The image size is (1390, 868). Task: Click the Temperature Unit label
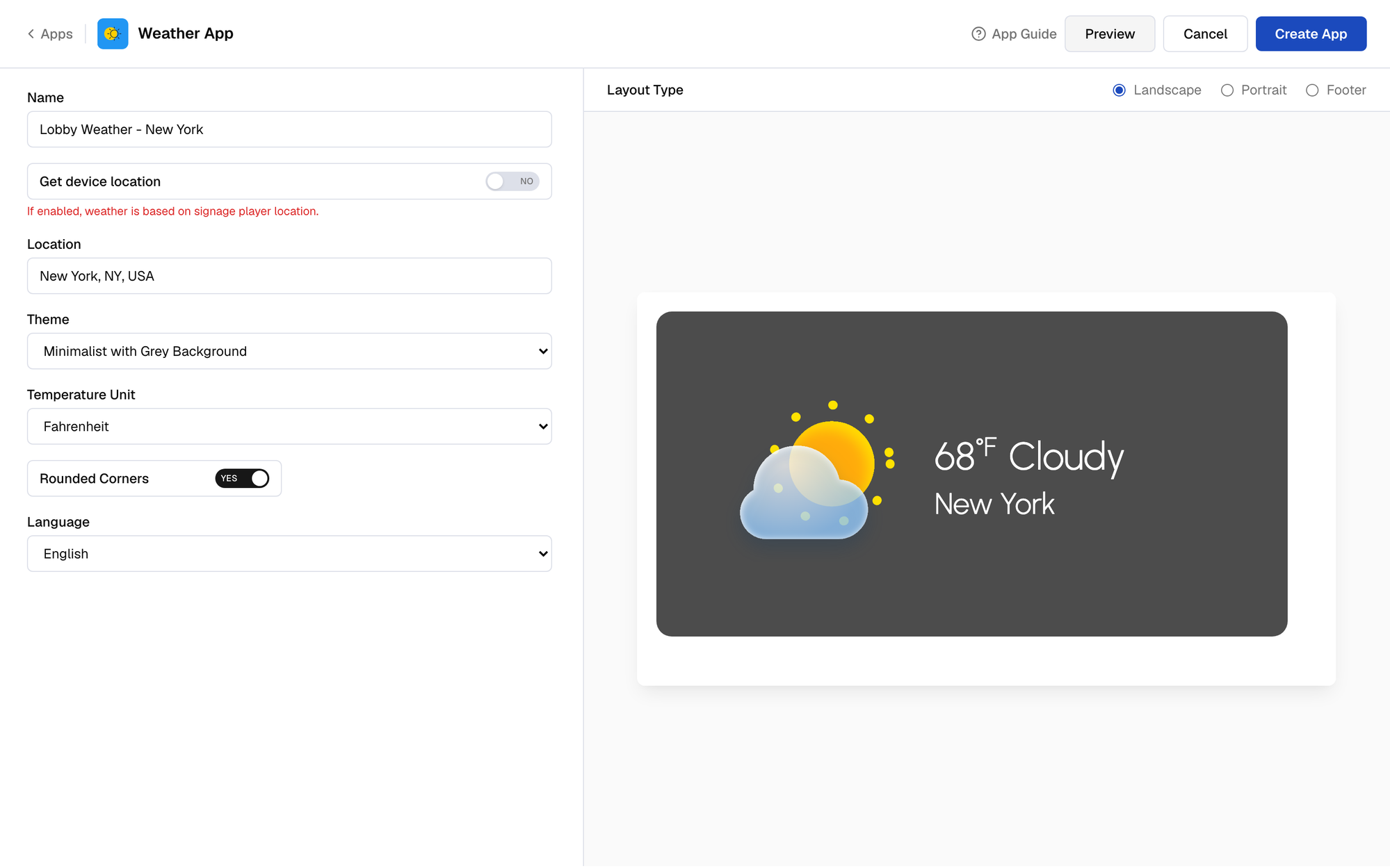coord(81,395)
